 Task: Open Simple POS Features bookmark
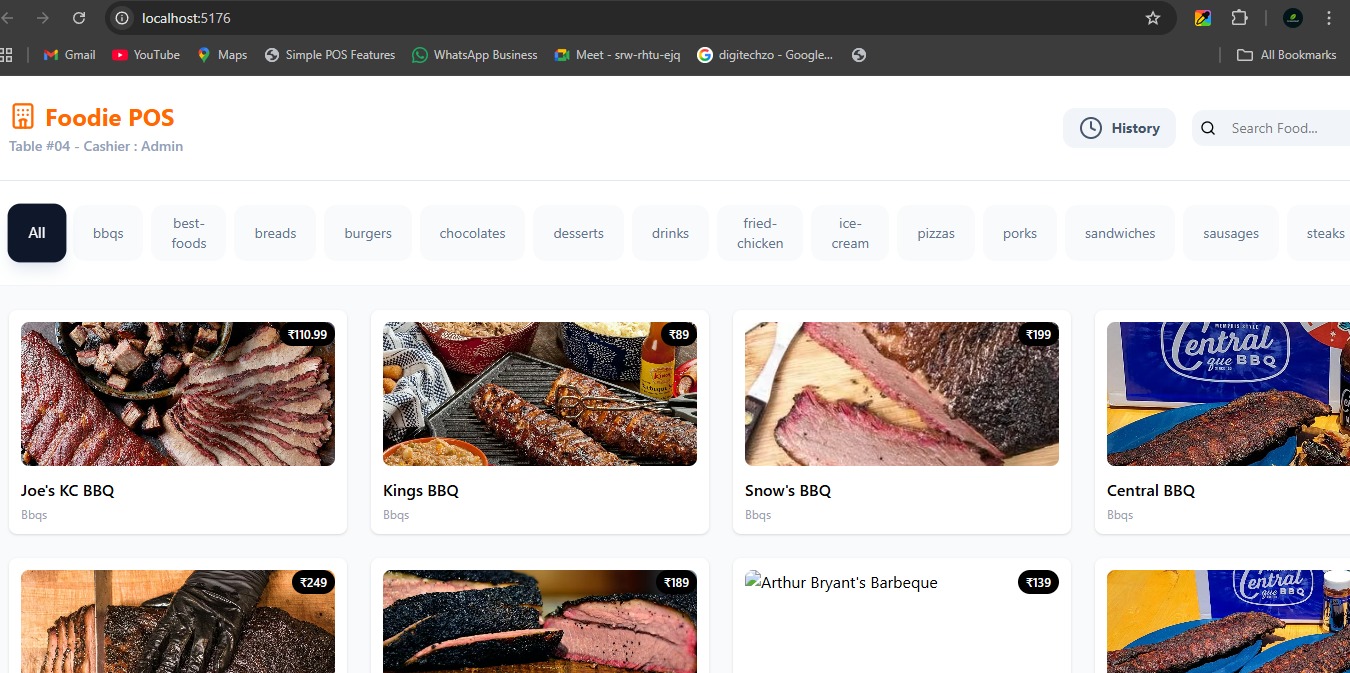[330, 55]
